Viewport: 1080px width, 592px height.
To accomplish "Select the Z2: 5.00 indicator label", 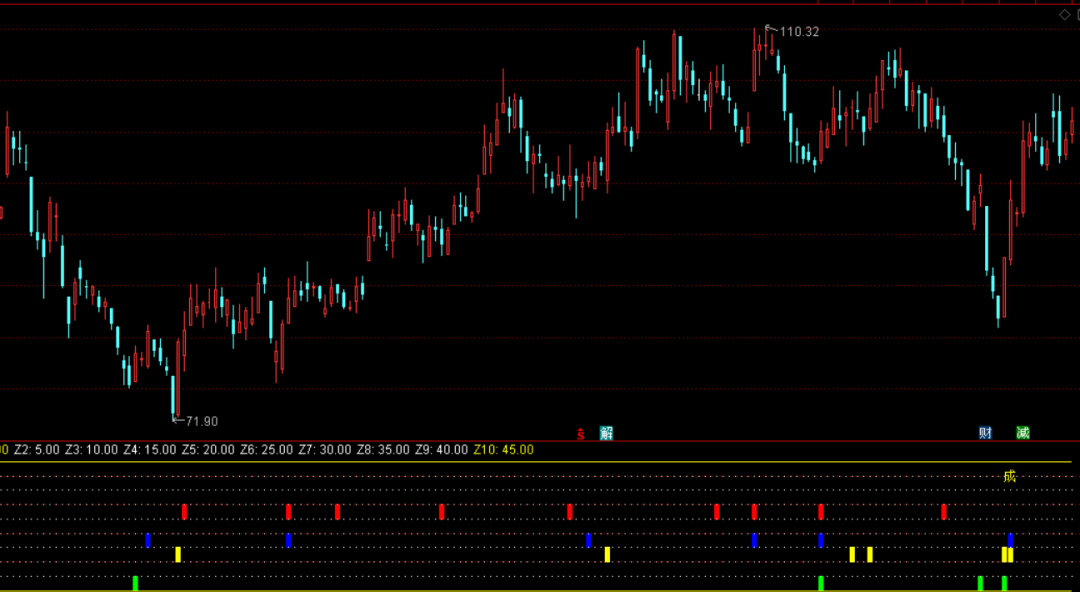I will [x=37, y=450].
